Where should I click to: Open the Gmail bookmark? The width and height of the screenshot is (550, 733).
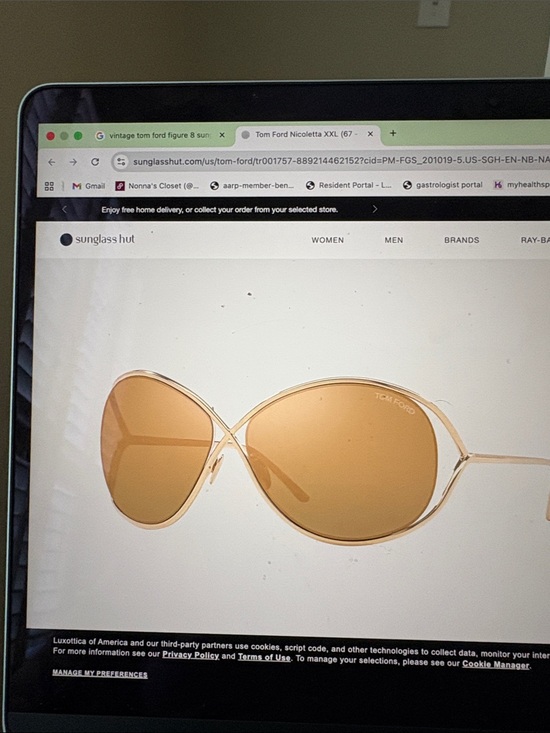coord(88,186)
